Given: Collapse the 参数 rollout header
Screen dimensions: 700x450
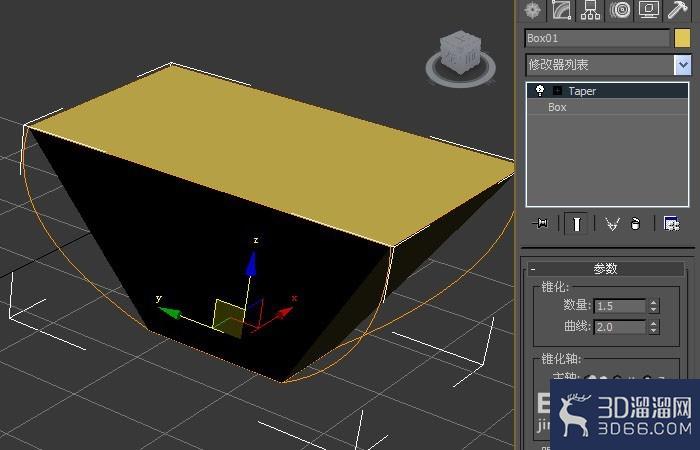Looking at the screenshot, I should coord(605,269).
